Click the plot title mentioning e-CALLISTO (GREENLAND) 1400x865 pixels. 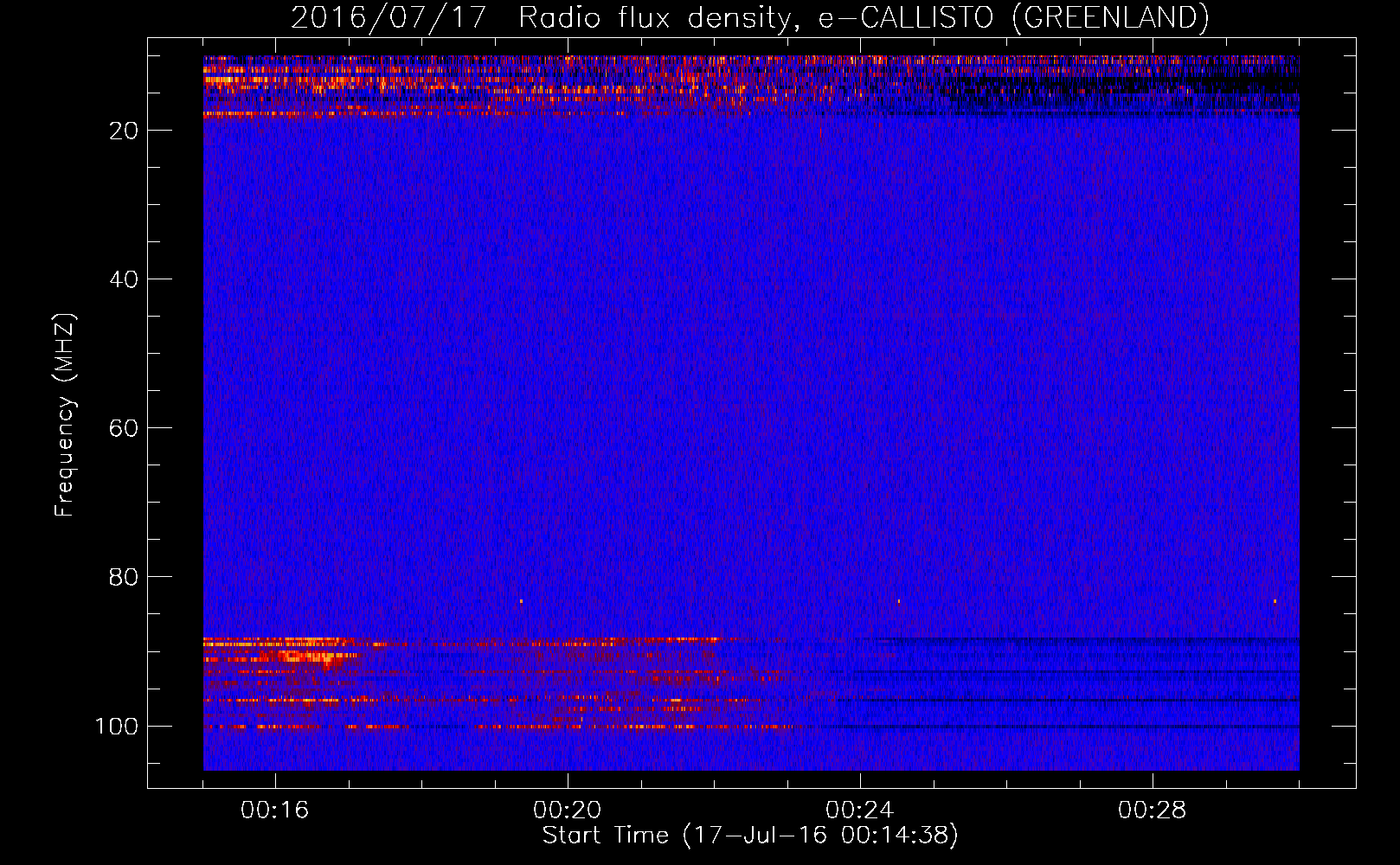click(x=749, y=17)
